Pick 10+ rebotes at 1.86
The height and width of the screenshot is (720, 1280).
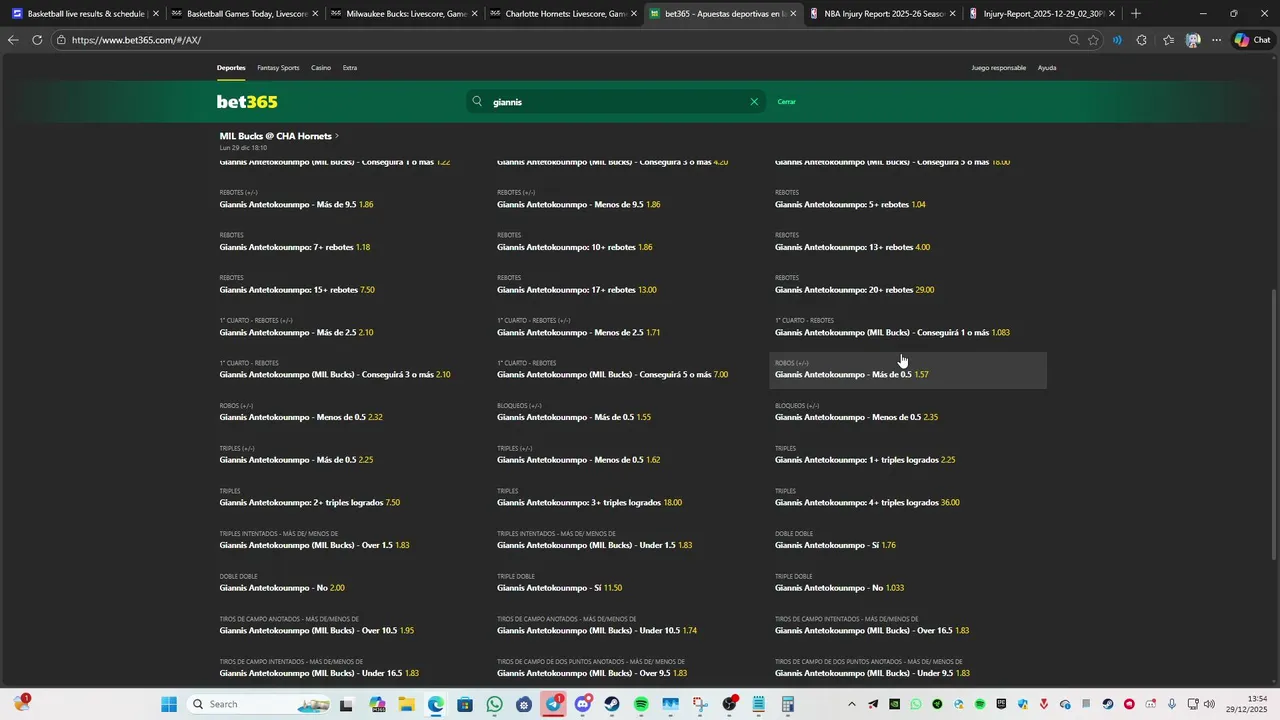coord(574,247)
